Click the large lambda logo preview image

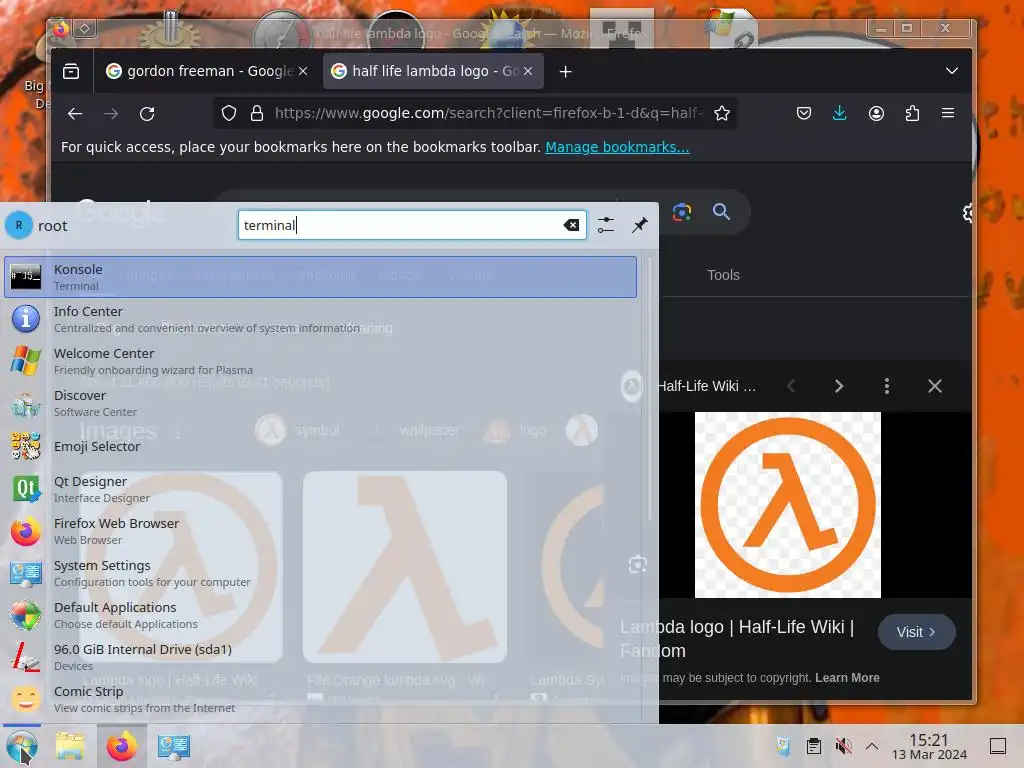click(788, 505)
